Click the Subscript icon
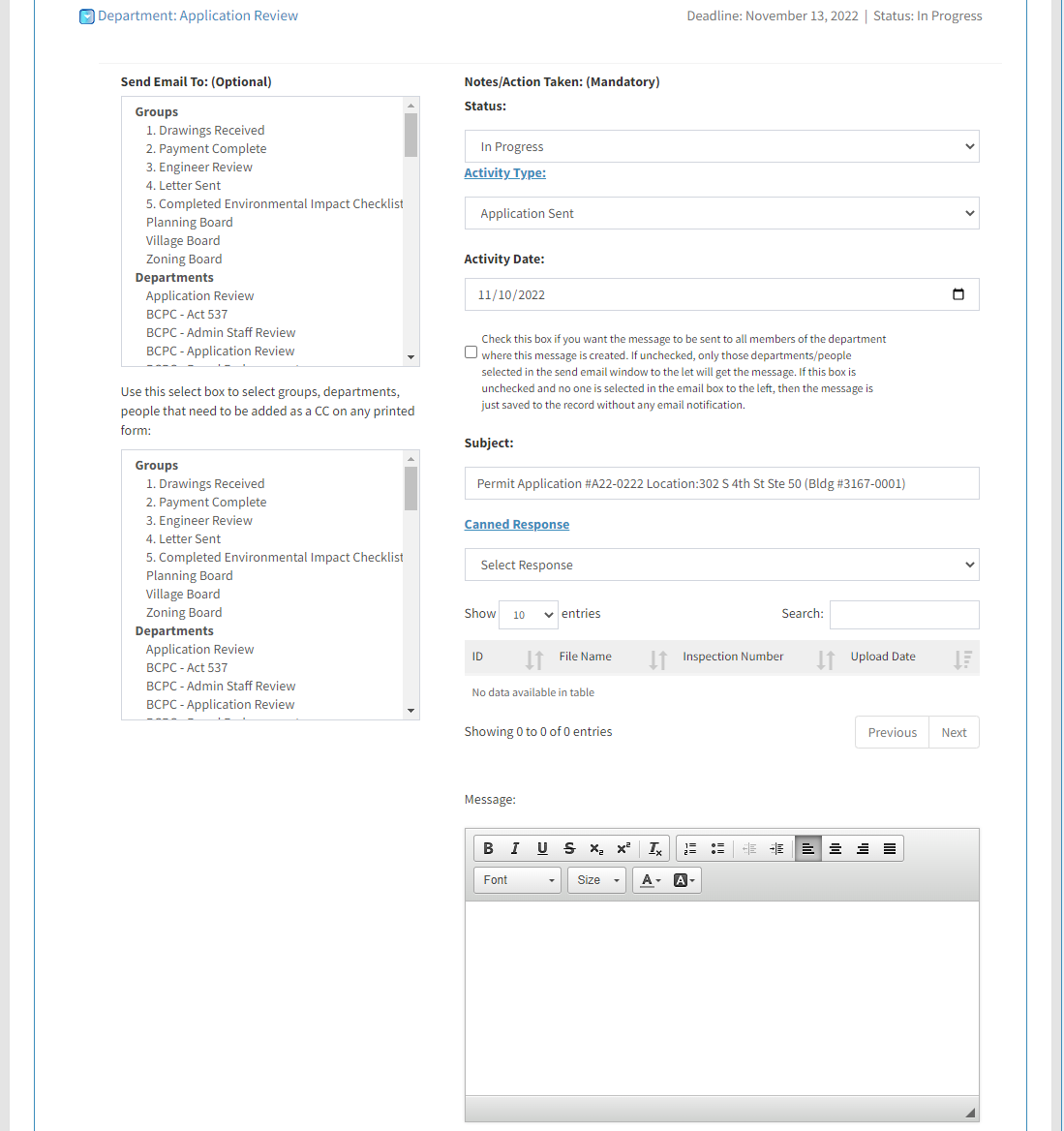This screenshot has width=1064, height=1131. point(596,848)
